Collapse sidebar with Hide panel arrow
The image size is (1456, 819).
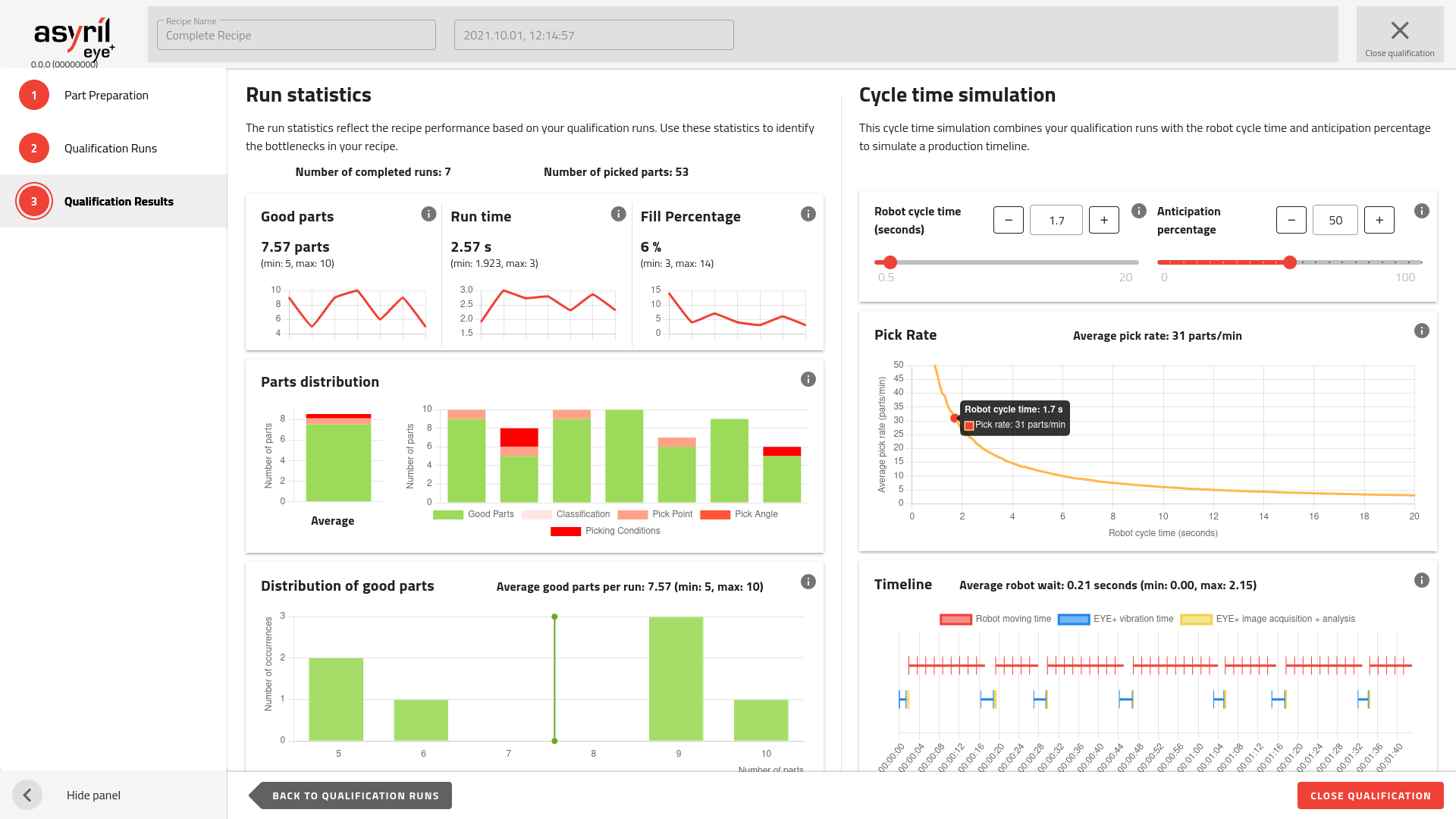pos(27,795)
